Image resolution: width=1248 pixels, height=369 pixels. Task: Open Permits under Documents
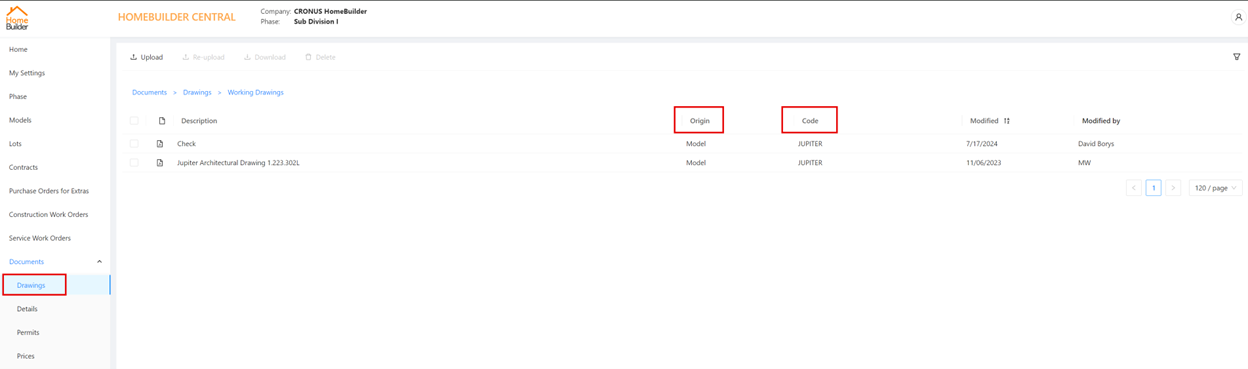coord(28,332)
